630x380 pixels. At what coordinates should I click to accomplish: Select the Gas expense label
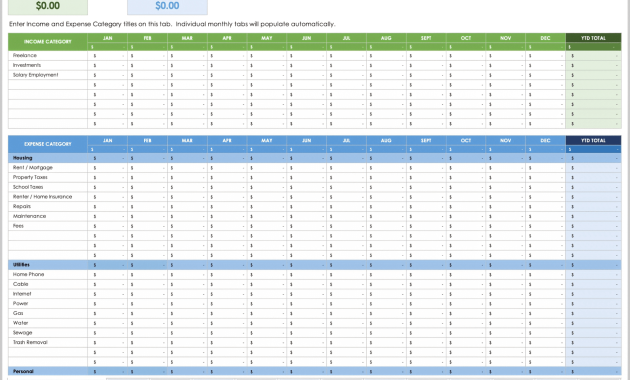[18, 313]
